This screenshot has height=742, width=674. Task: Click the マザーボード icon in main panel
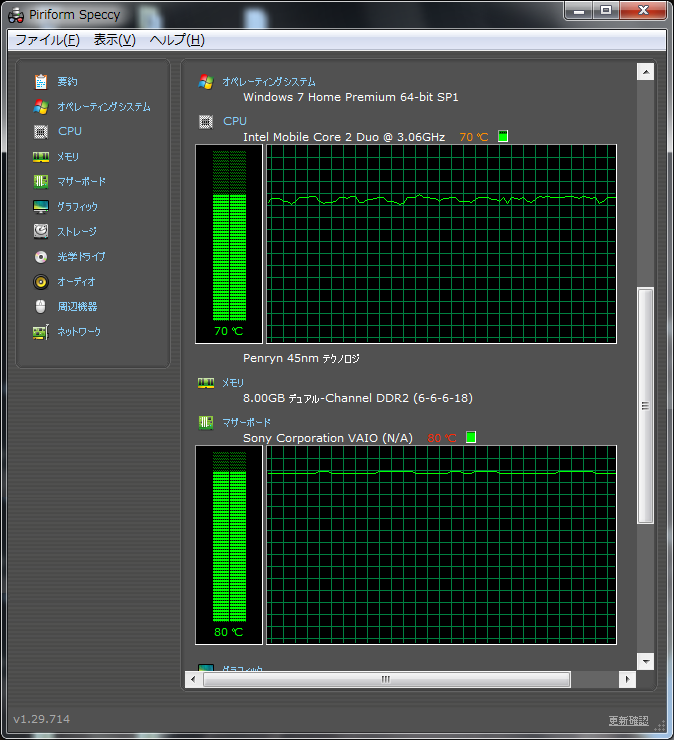205,422
